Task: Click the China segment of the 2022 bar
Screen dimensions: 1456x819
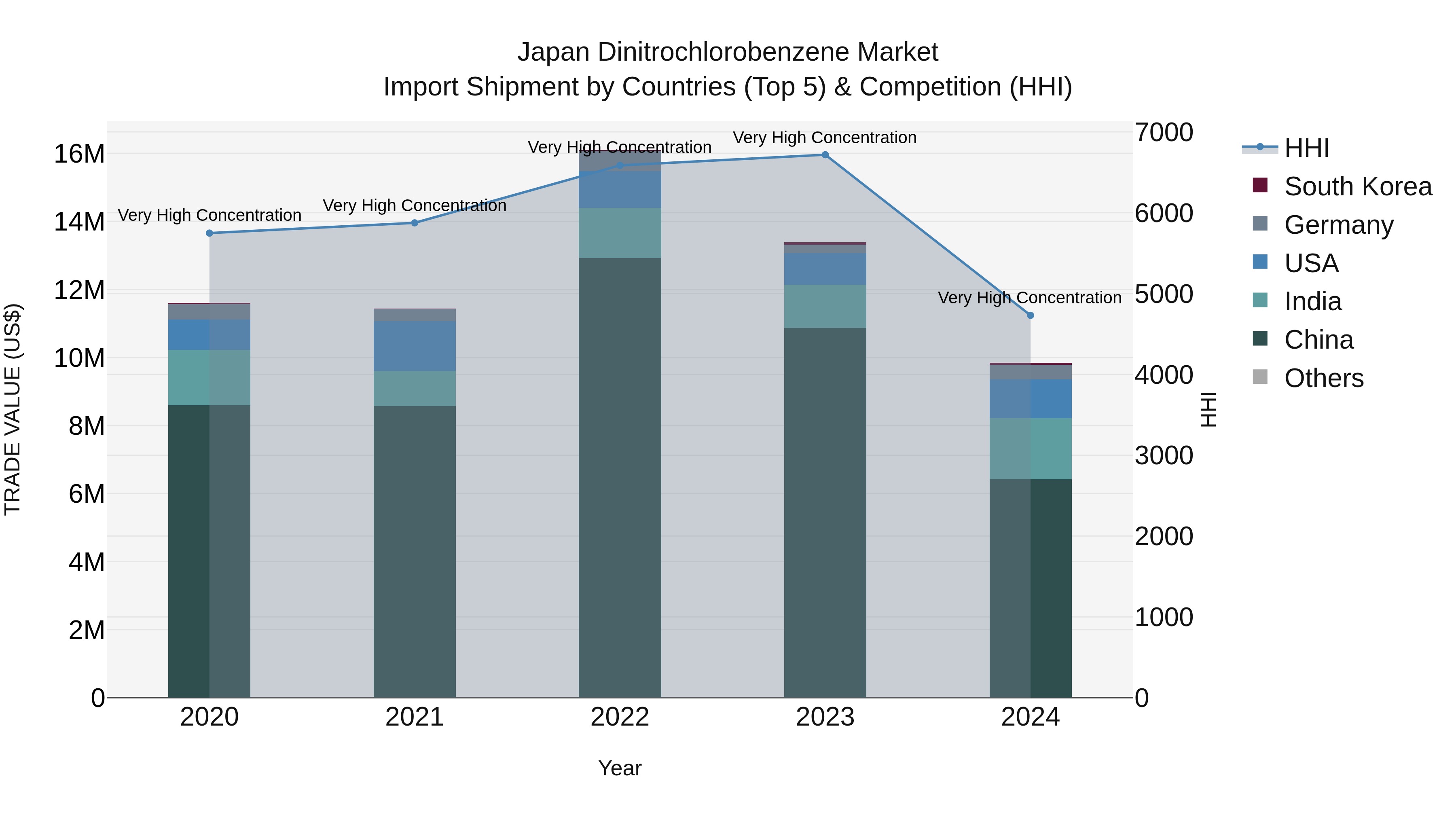Action: [x=620, y=478]
